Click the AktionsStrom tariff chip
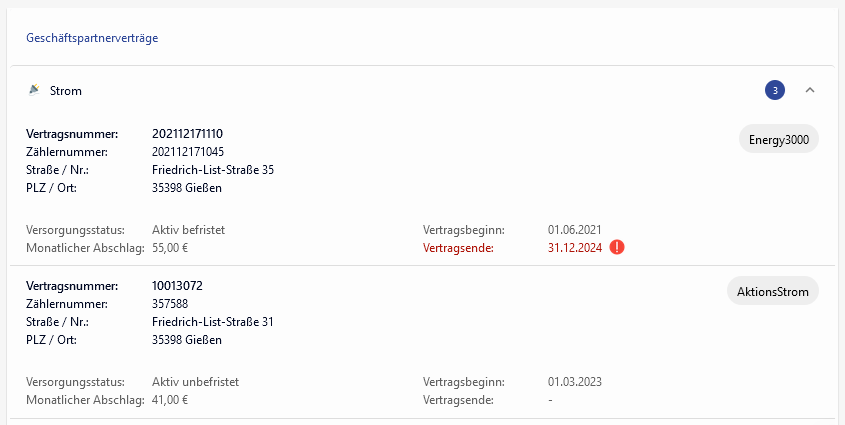The image size is (845, 425). 773,292
